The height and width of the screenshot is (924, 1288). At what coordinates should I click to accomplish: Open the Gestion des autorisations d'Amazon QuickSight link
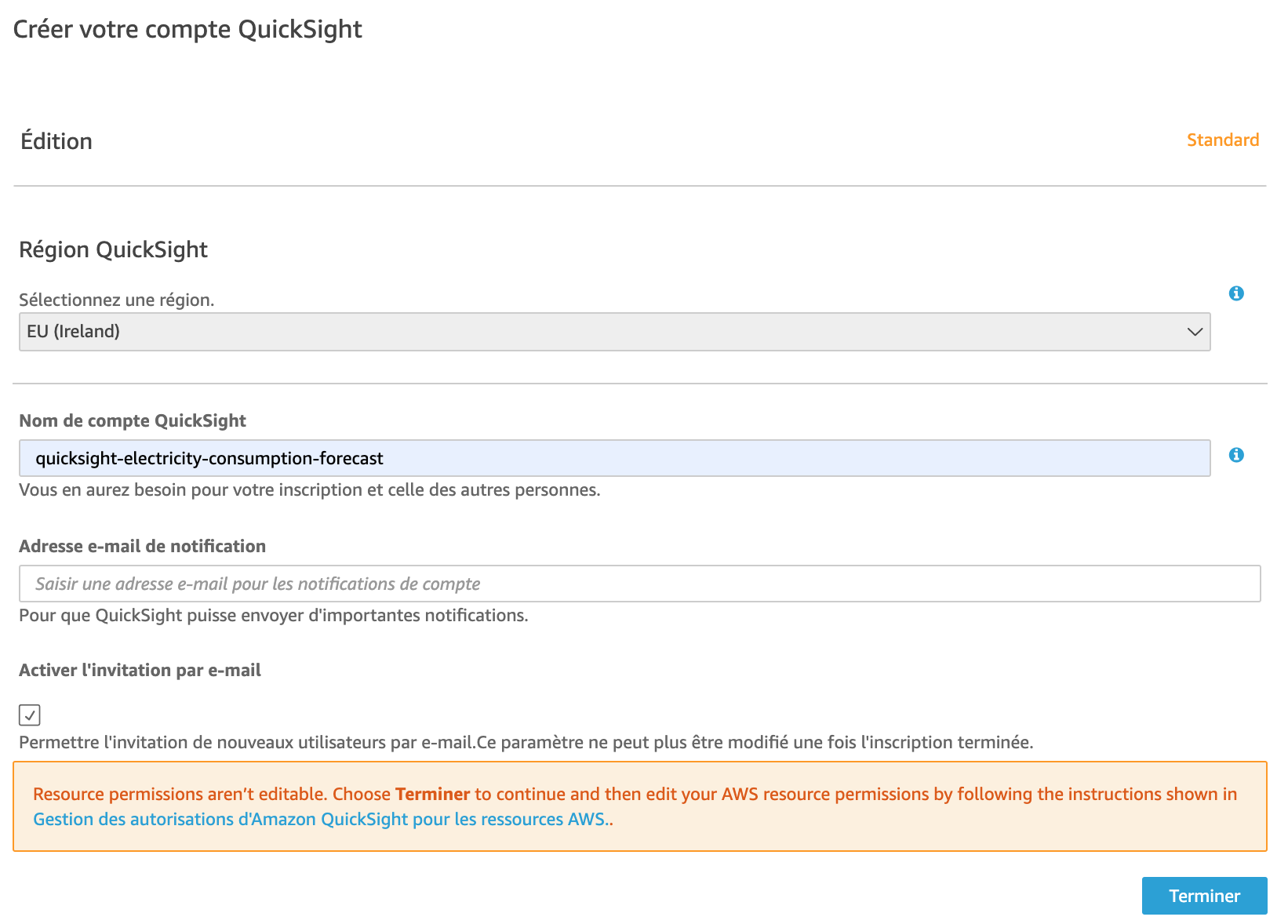[320, 819]
